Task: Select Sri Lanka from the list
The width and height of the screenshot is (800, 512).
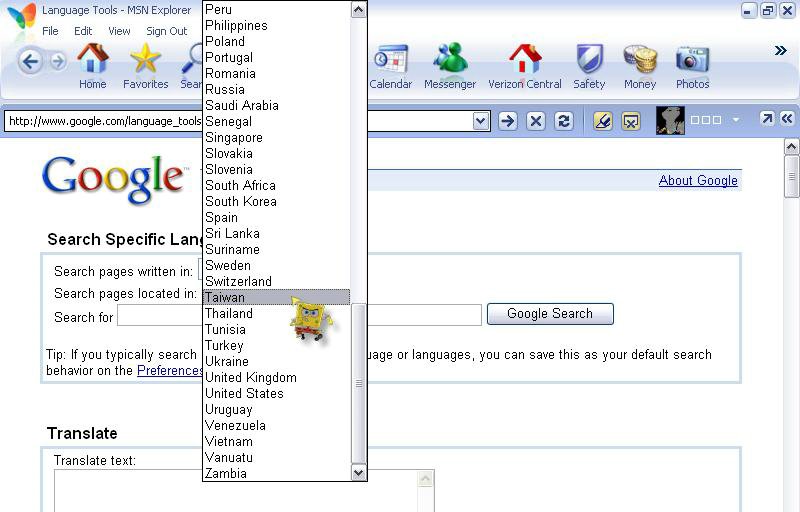Action: point(276,234)
